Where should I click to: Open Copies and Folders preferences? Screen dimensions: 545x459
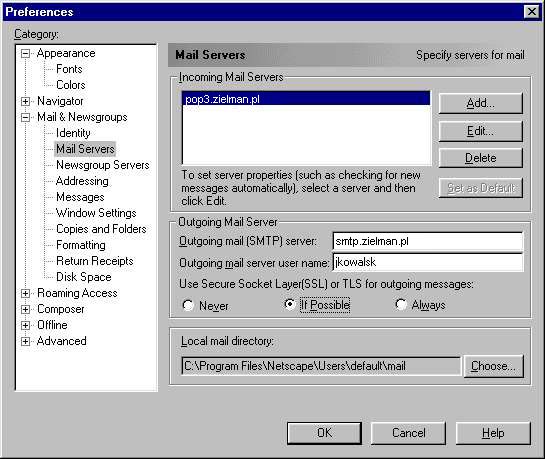pyautogui.click(x=101, y=229)
